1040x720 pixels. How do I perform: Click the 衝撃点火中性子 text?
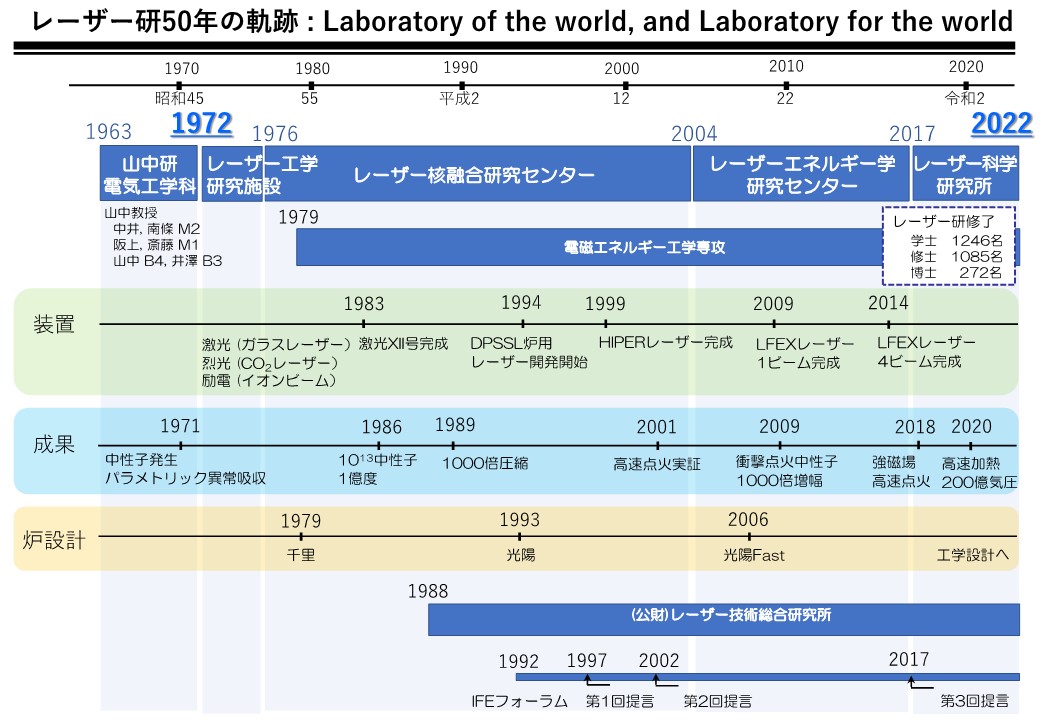[x=787, y=461]
